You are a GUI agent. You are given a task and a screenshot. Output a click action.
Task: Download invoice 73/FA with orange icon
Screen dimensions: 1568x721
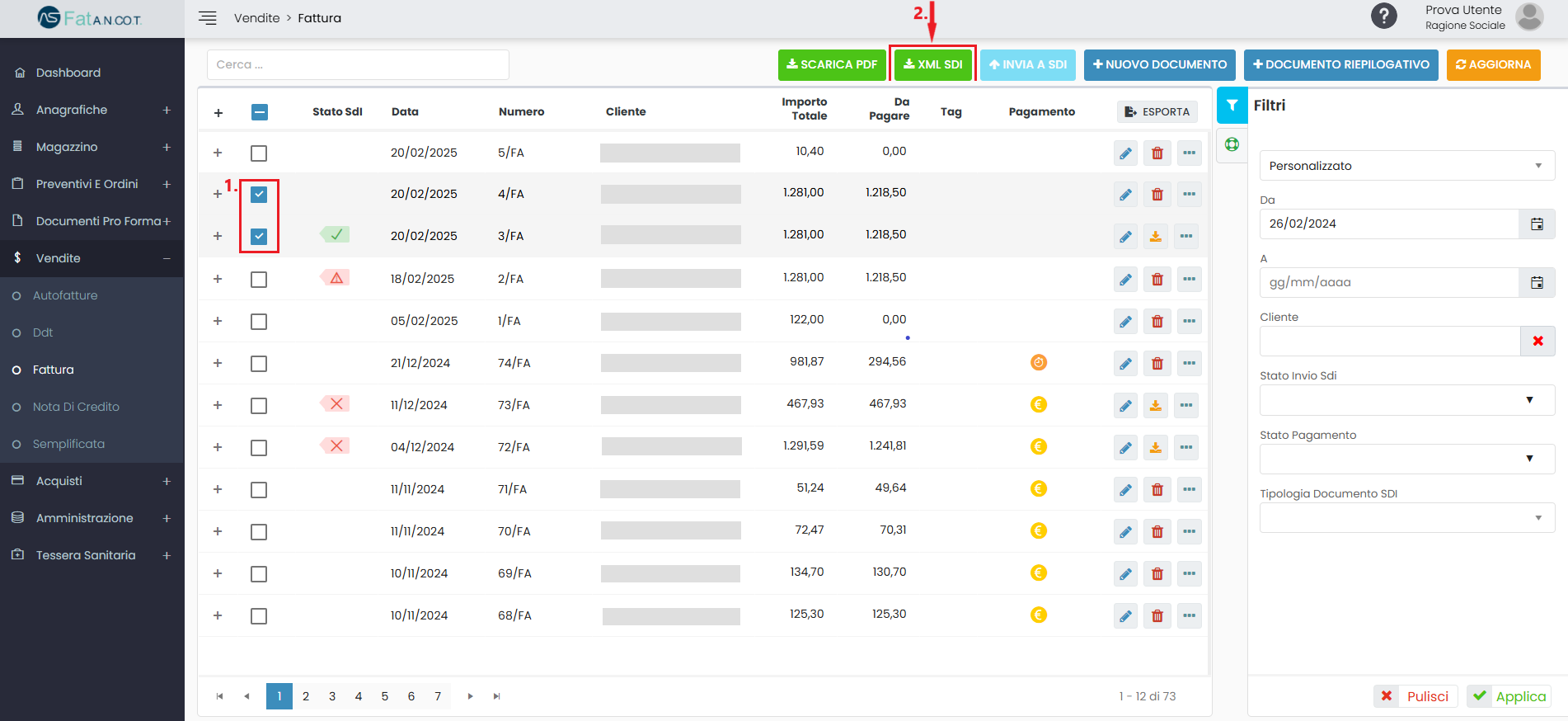(x=1156, y=406)
